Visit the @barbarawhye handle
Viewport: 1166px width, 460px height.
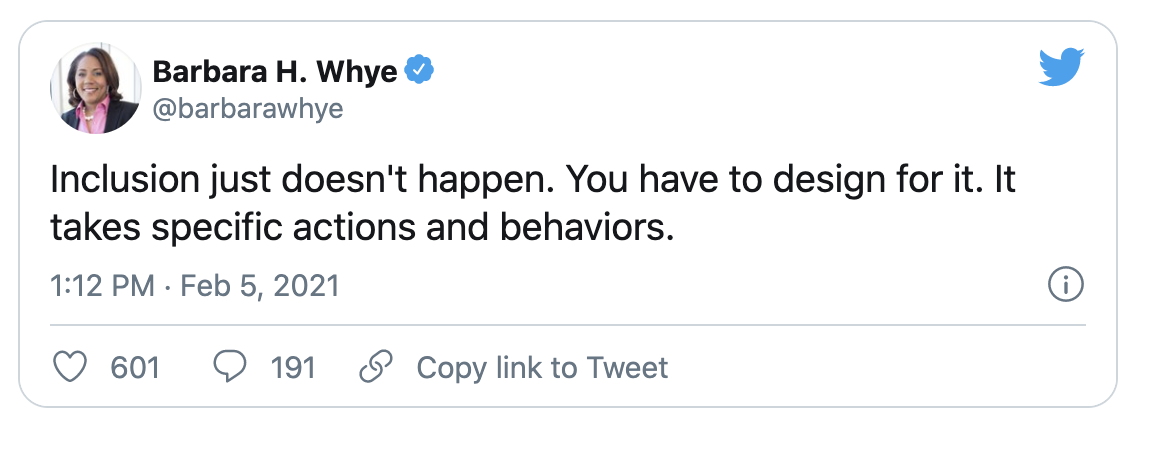[x=248, y=109]
